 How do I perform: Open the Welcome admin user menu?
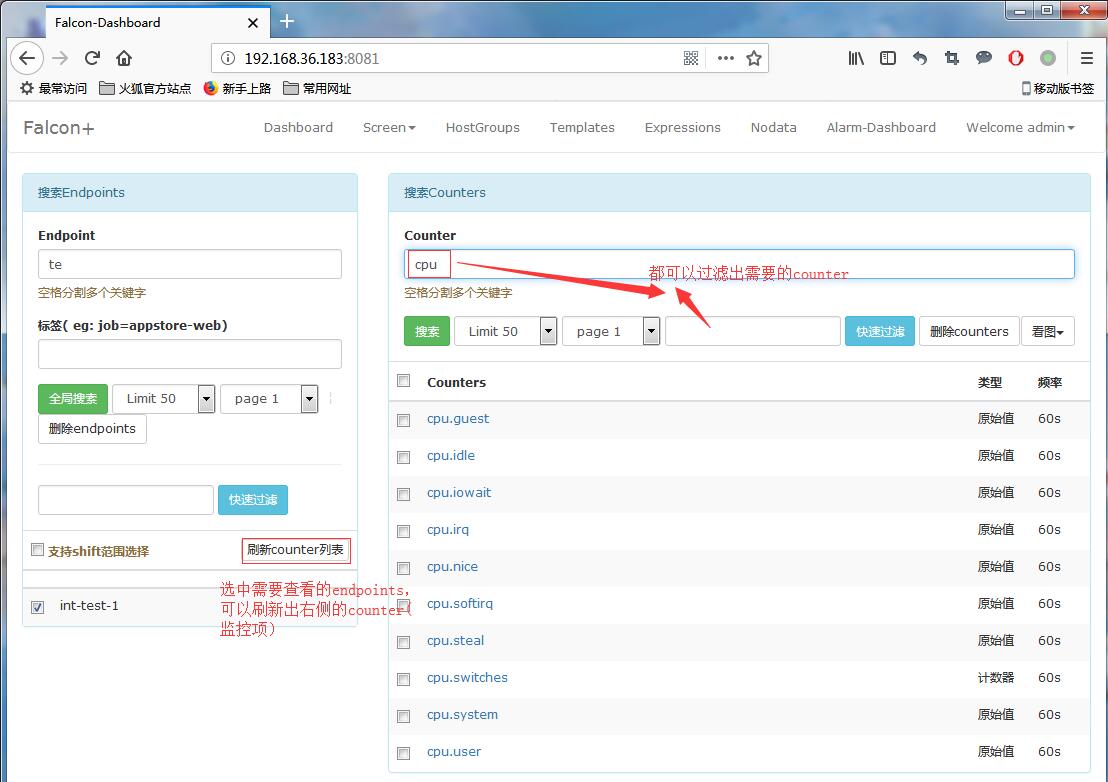click(x=1020, y=128)
